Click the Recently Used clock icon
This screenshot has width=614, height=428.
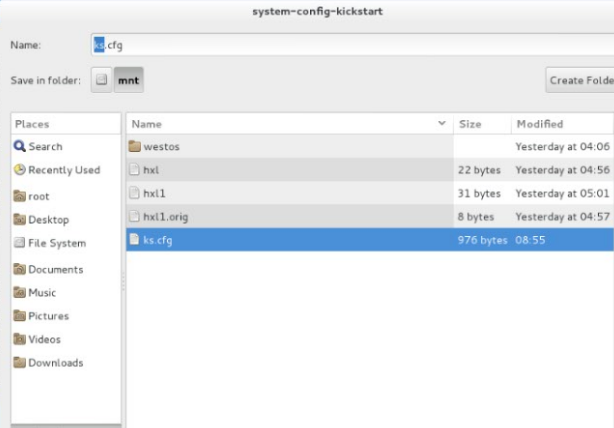19,170
